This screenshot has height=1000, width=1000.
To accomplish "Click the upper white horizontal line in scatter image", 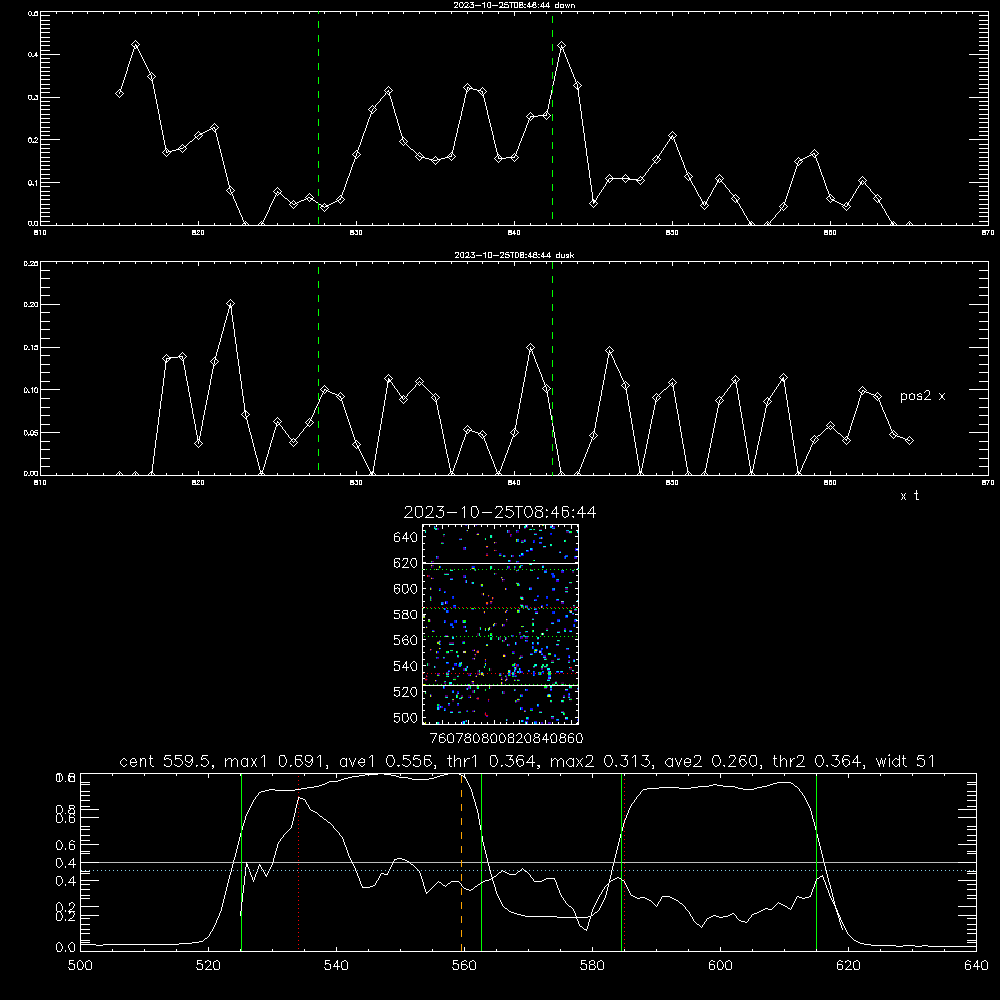I will point(500,563).
